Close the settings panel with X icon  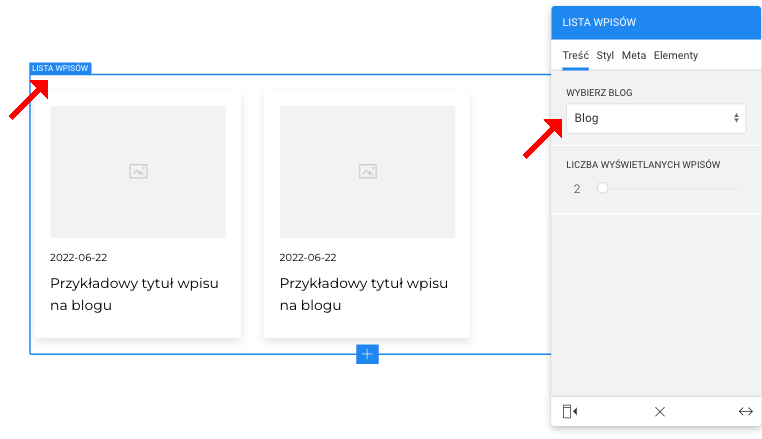(x=659, y=411)
